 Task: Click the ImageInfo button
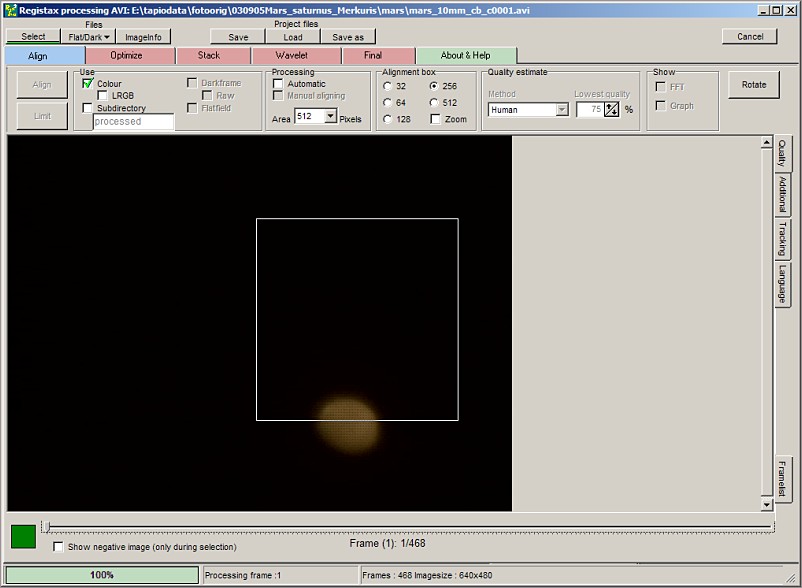pyautogui.click(x=143, y=37)
